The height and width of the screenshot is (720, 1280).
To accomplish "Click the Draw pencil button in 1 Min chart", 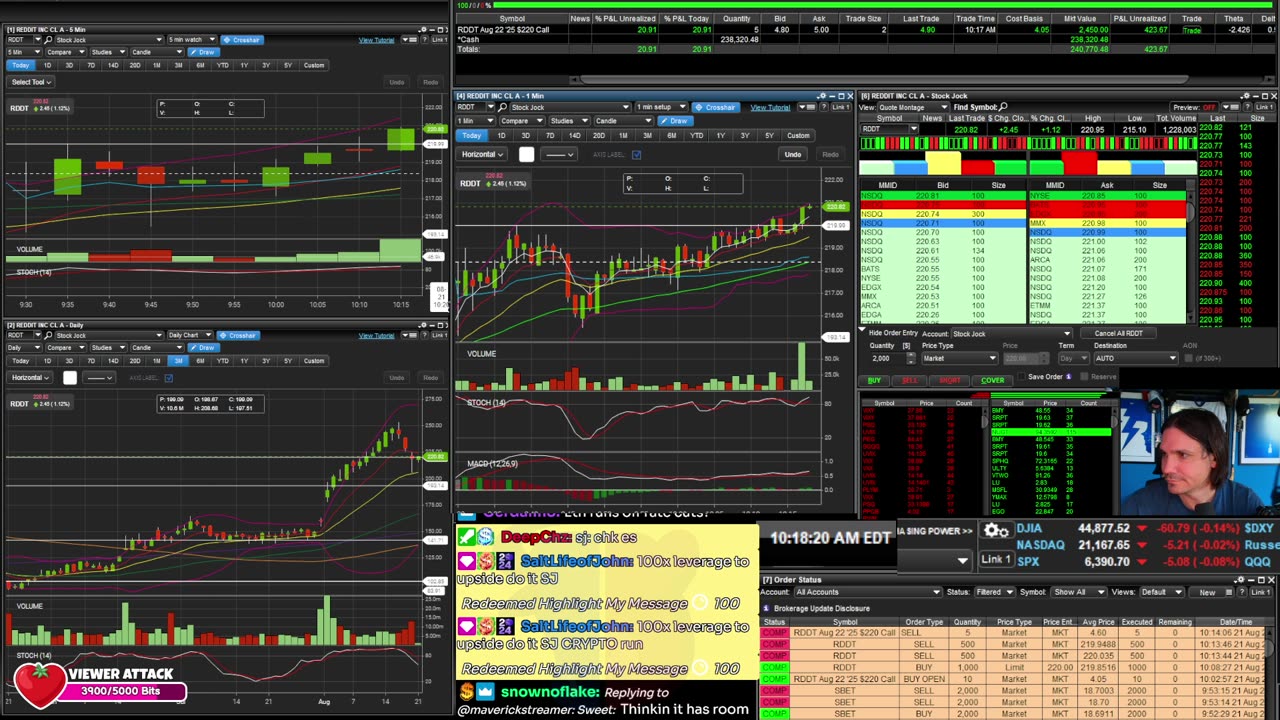I will pos(677,121).
